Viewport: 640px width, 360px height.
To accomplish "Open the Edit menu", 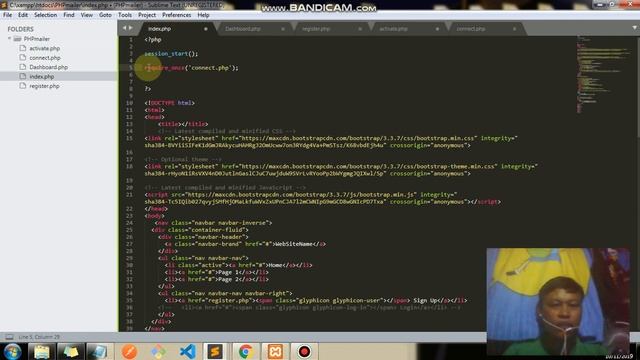I will click(23, 15).
